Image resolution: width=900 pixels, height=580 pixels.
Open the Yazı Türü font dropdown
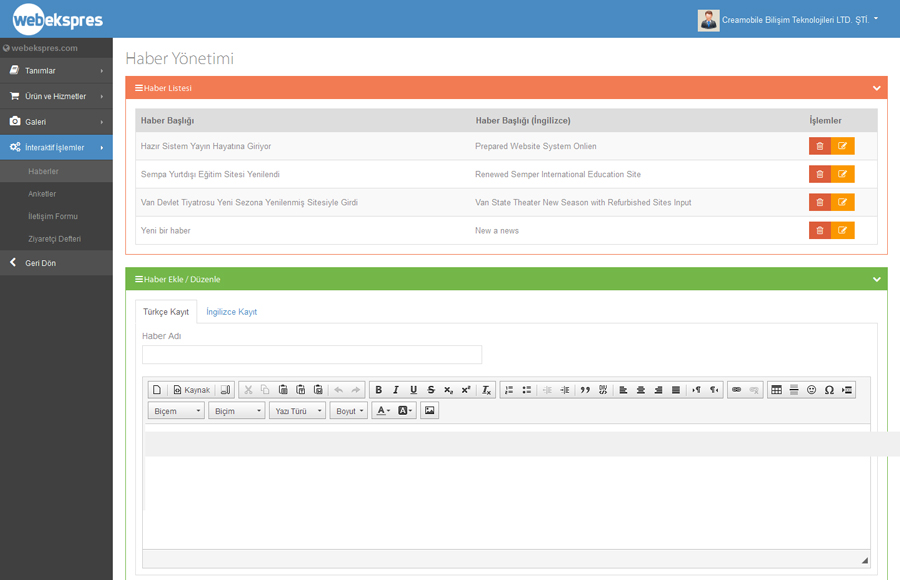point(297,411)
